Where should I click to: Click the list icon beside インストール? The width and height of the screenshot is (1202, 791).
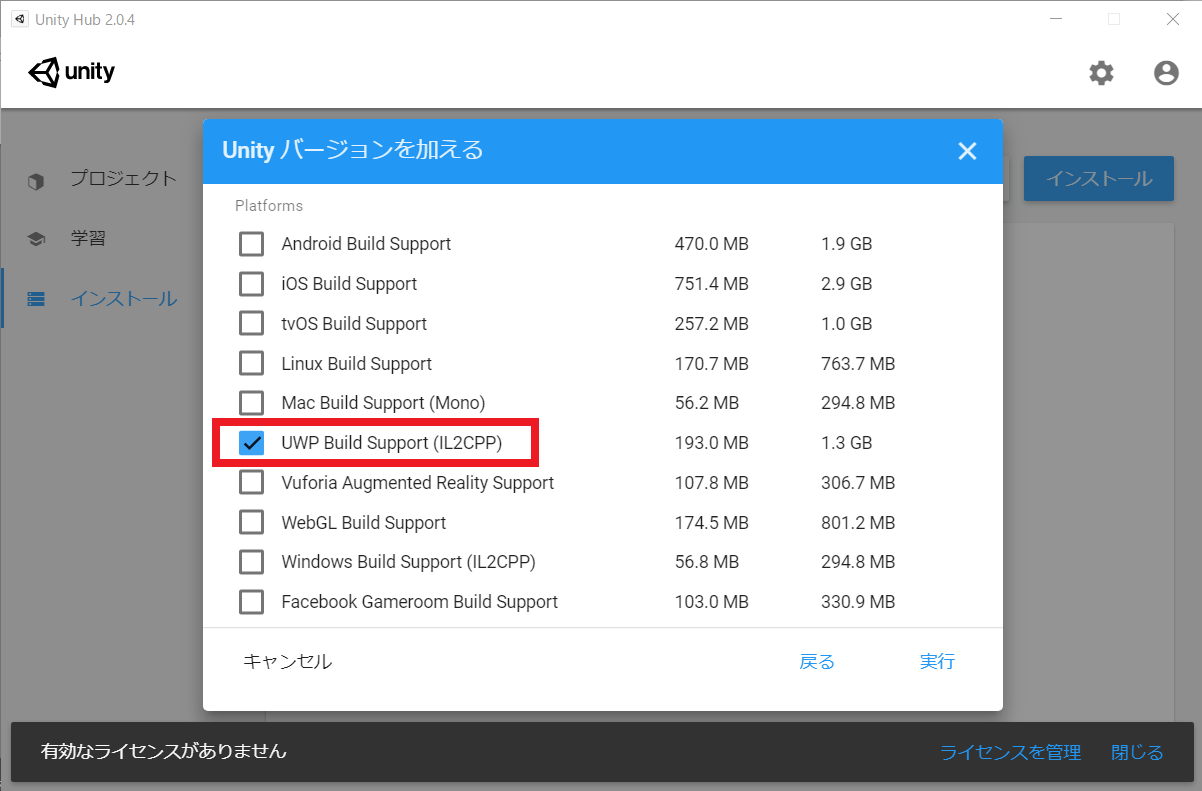point(36,299)
